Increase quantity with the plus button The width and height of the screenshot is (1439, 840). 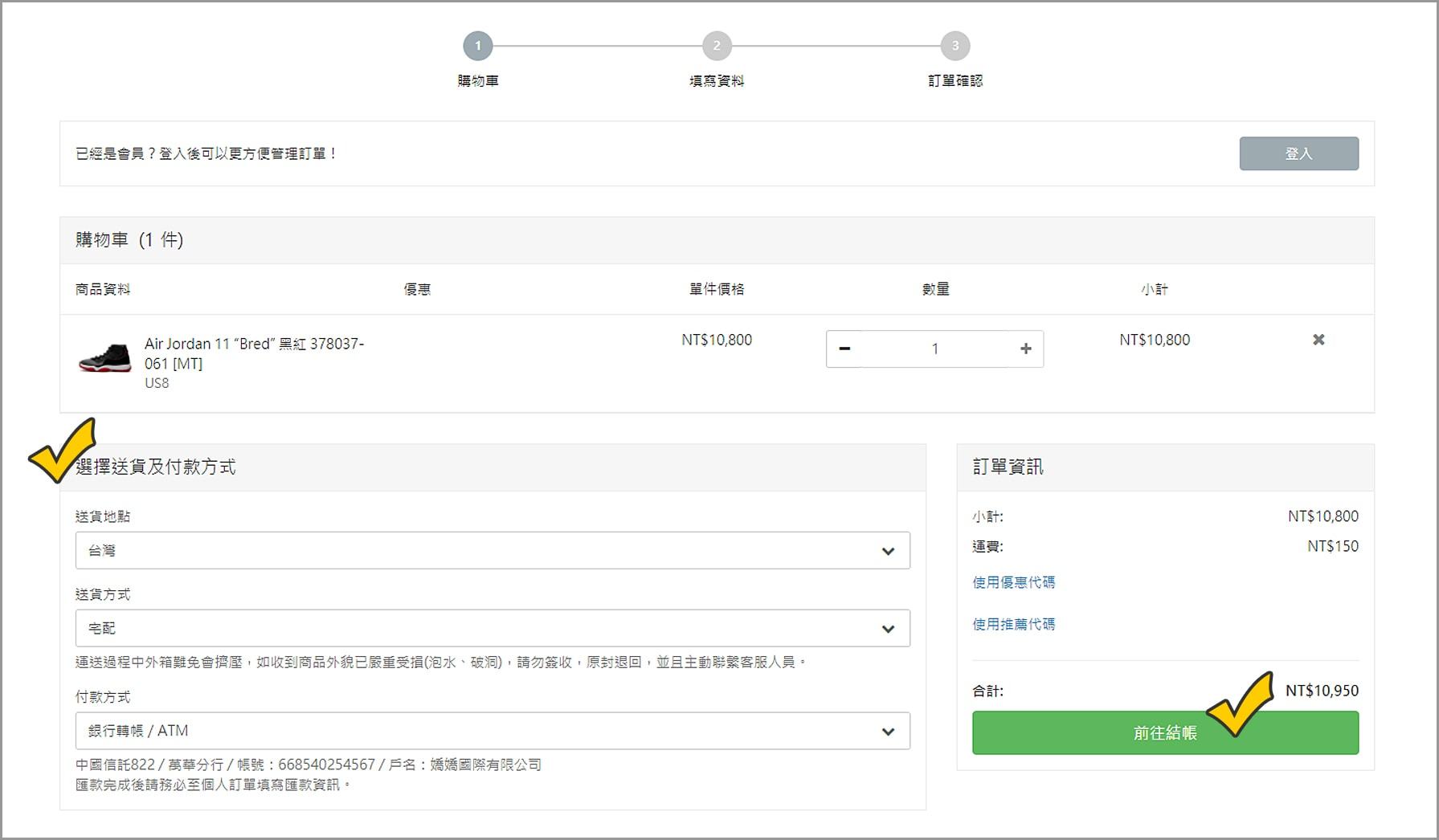[1025, 349]
